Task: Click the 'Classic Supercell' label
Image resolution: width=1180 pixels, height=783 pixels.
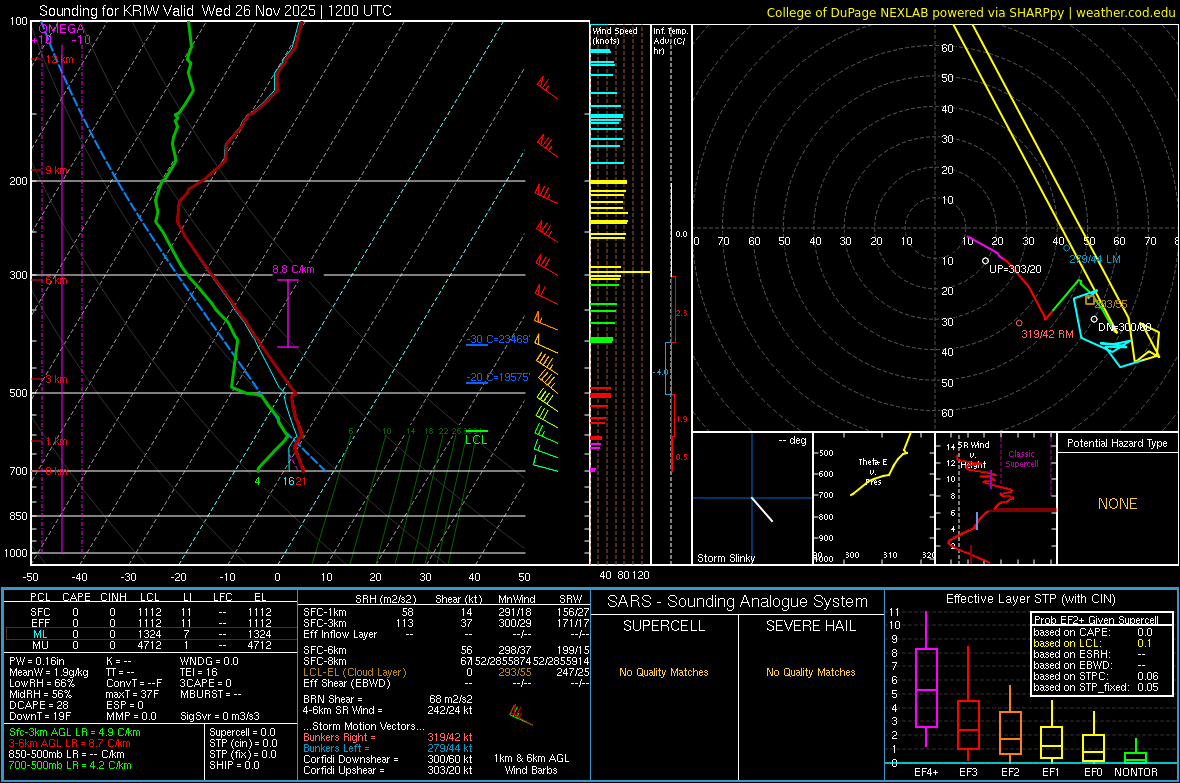Action: (1021, 459)
